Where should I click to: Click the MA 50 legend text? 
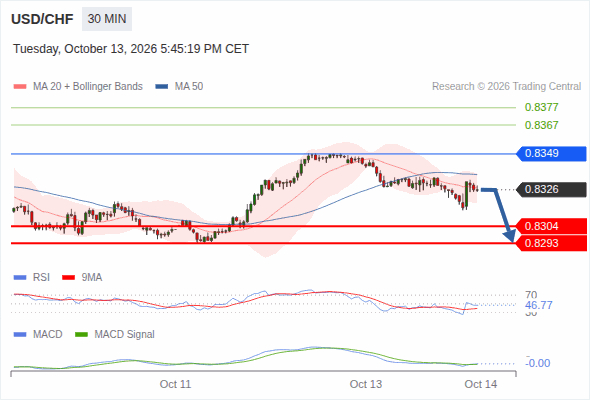pyautogui.click(x=189, y=87)
